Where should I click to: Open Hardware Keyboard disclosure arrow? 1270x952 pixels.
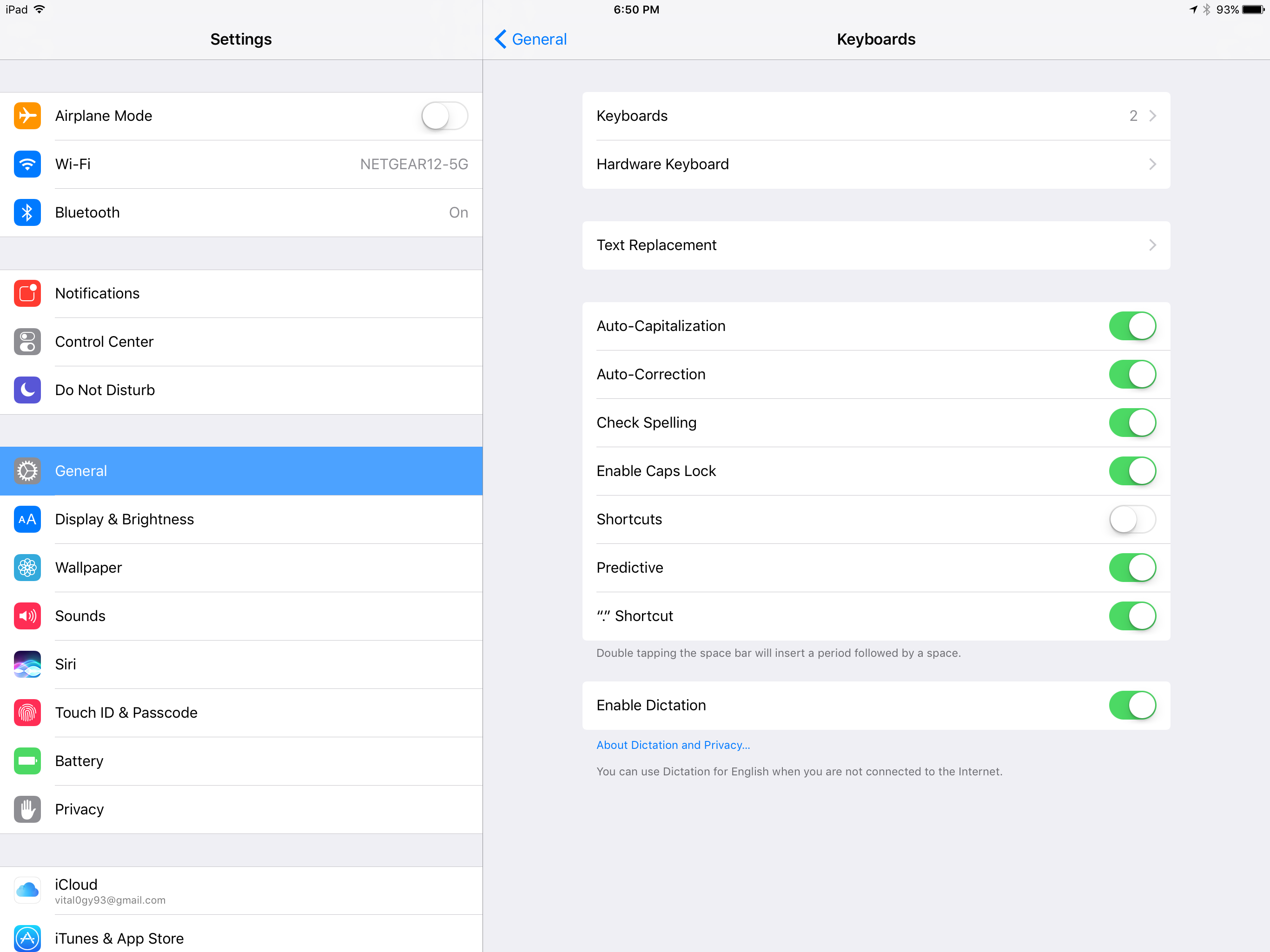(1152, 164)
